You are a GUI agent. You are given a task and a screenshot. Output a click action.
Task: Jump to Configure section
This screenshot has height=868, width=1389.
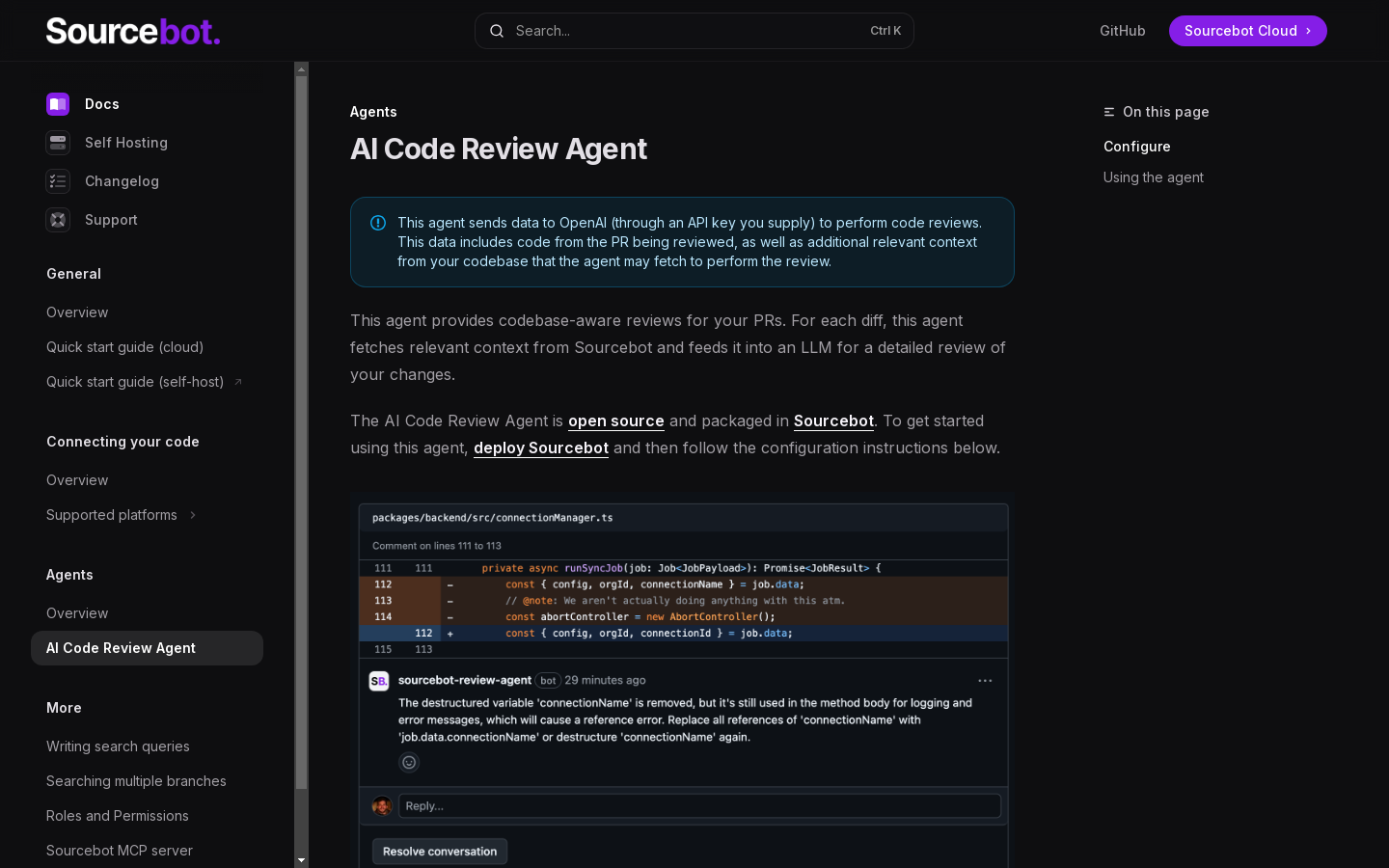pyautogui.click(x=1137, y=147)
